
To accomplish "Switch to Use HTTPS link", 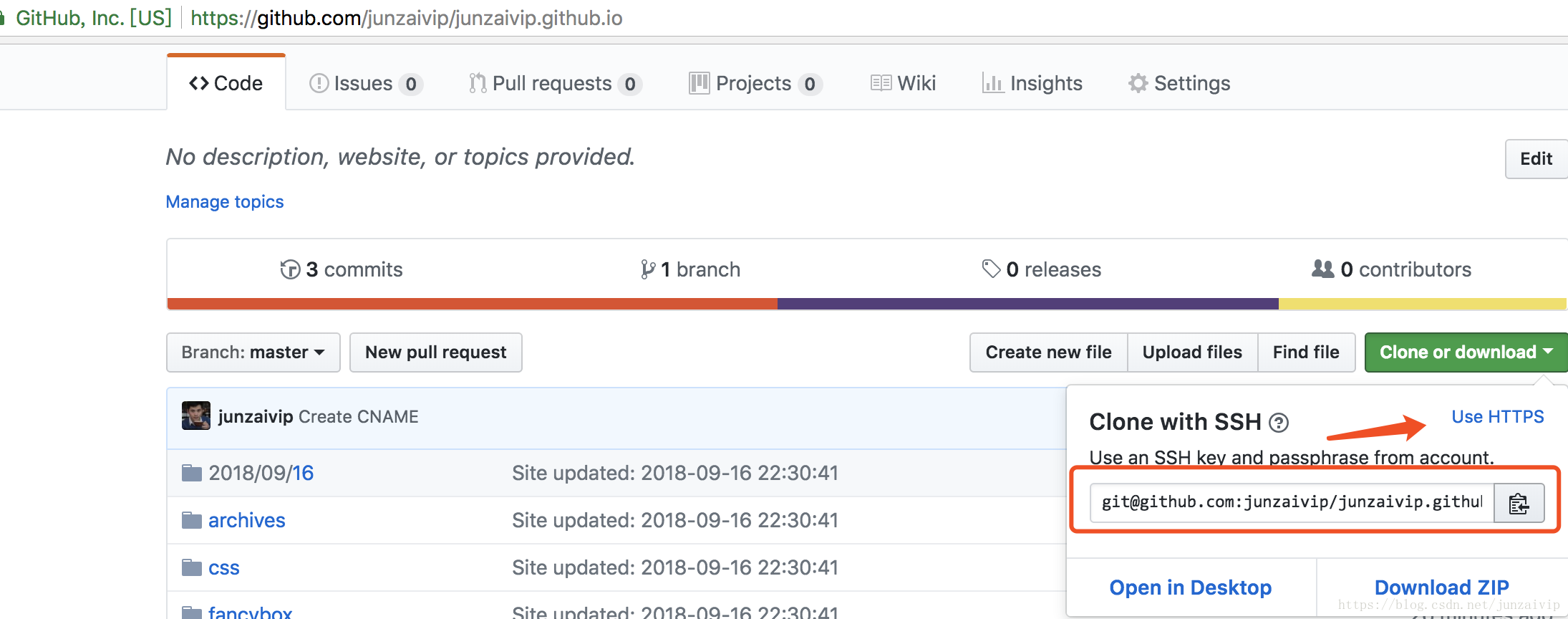I will (x=1498, y=417).
